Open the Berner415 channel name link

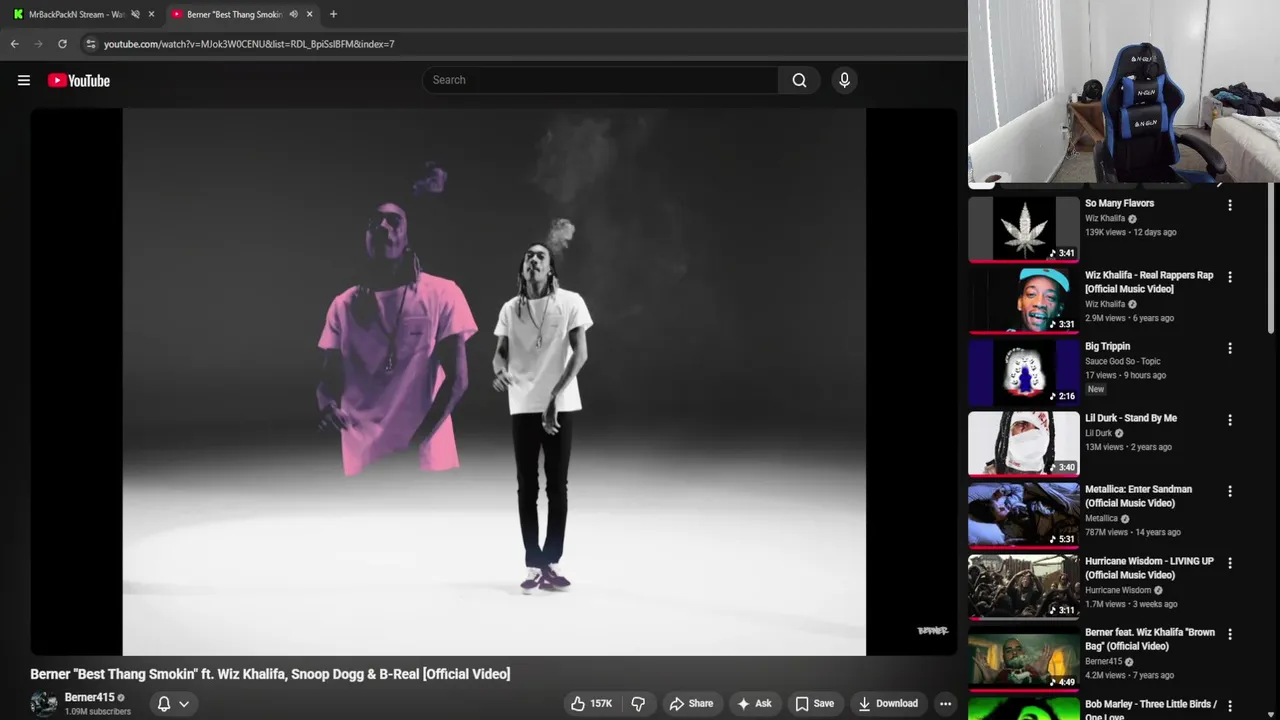pyautogui.click(x=89, y=697)
